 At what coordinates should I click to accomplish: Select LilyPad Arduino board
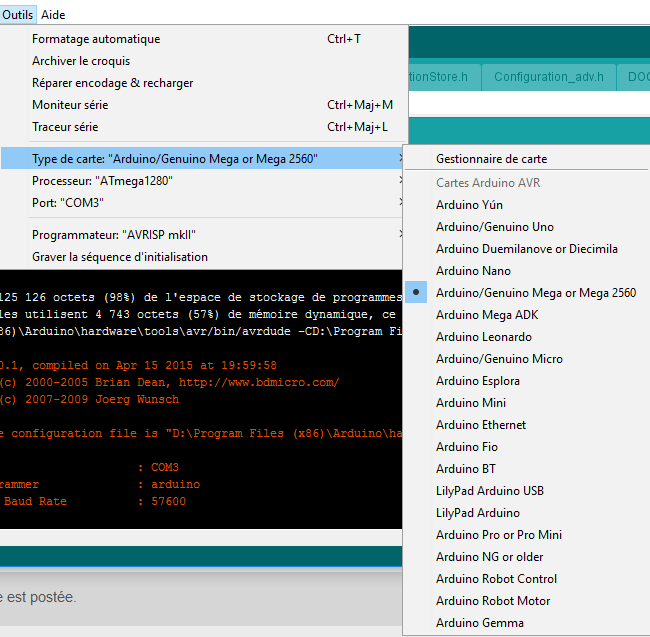click(526, 513)
